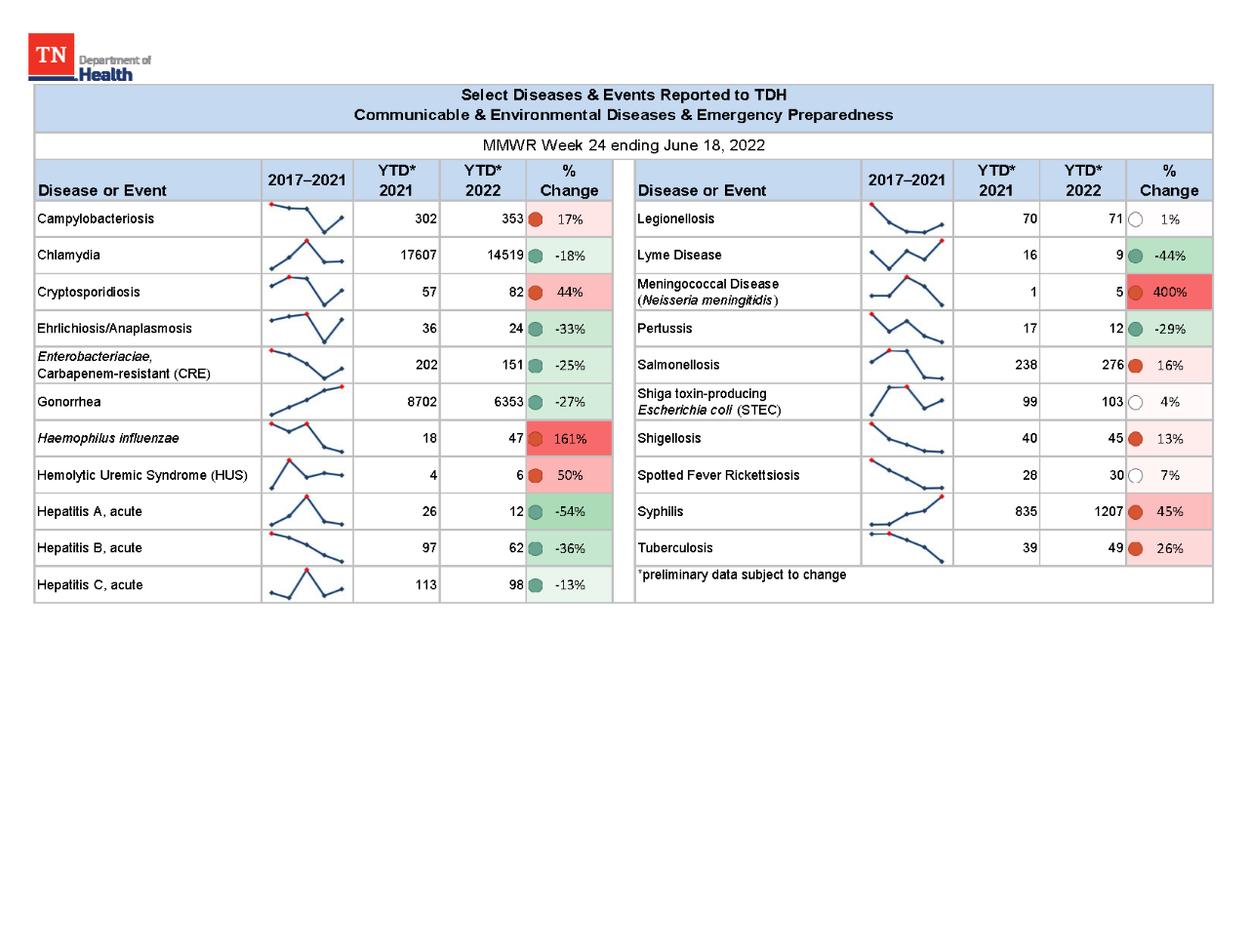The width and height of the screenshot is (1249, 952).
Task: Select the "MMWR Week 24 ending June 18, 2022" line
Action: (624, 145)
